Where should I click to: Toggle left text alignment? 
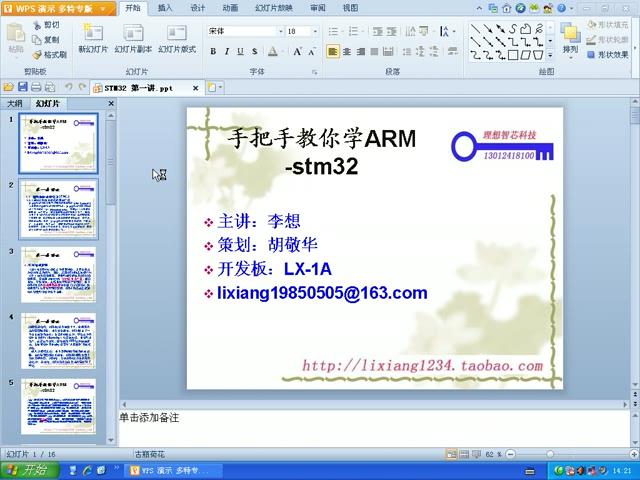[x=333, y=51]
